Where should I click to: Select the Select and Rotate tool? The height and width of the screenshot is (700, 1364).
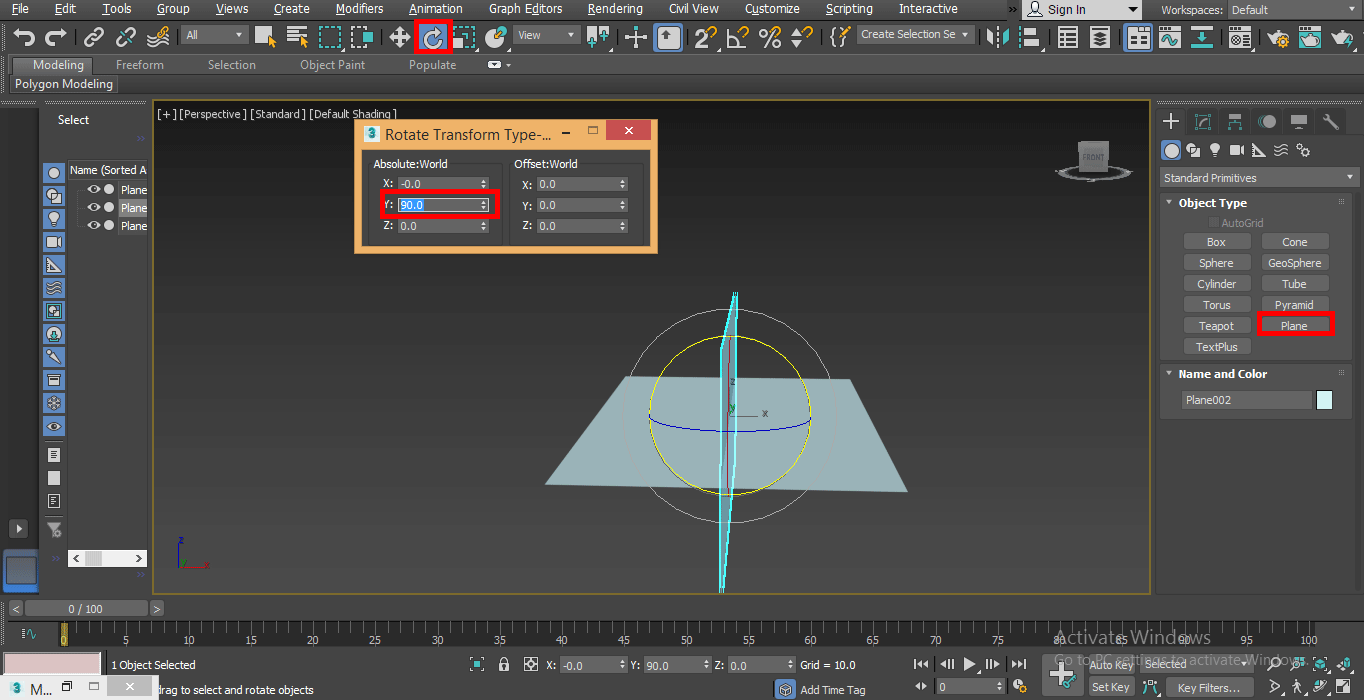433,37
